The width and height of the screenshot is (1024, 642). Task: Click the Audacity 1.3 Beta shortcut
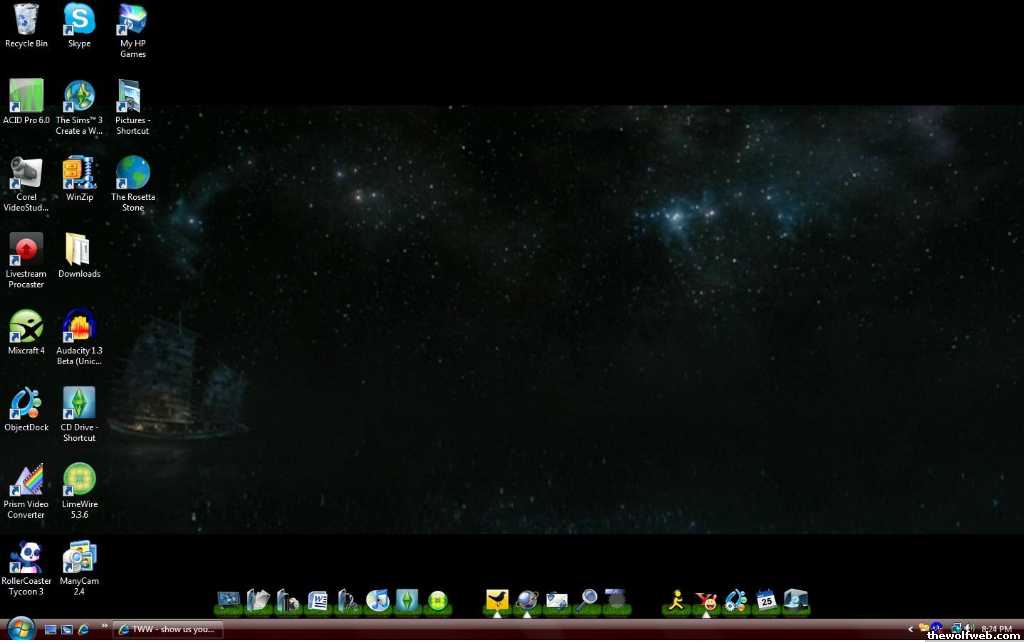click(79, 327)
